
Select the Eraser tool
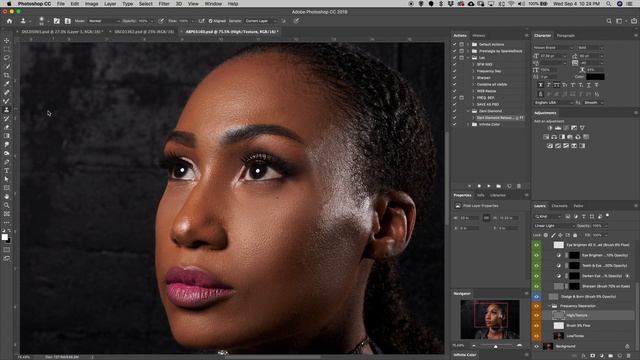[7, 127]
